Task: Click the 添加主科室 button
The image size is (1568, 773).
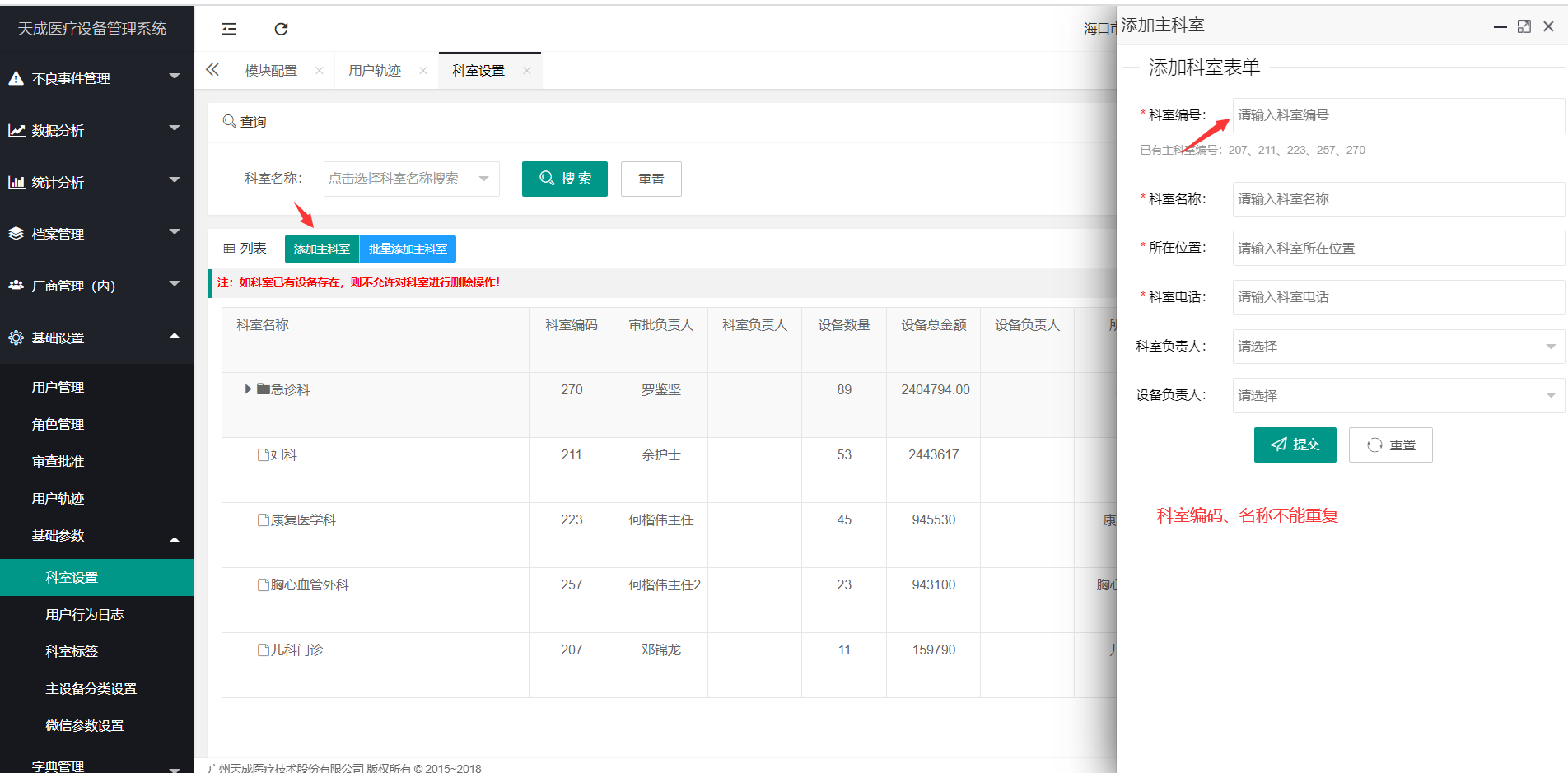Action: (322, 249)
